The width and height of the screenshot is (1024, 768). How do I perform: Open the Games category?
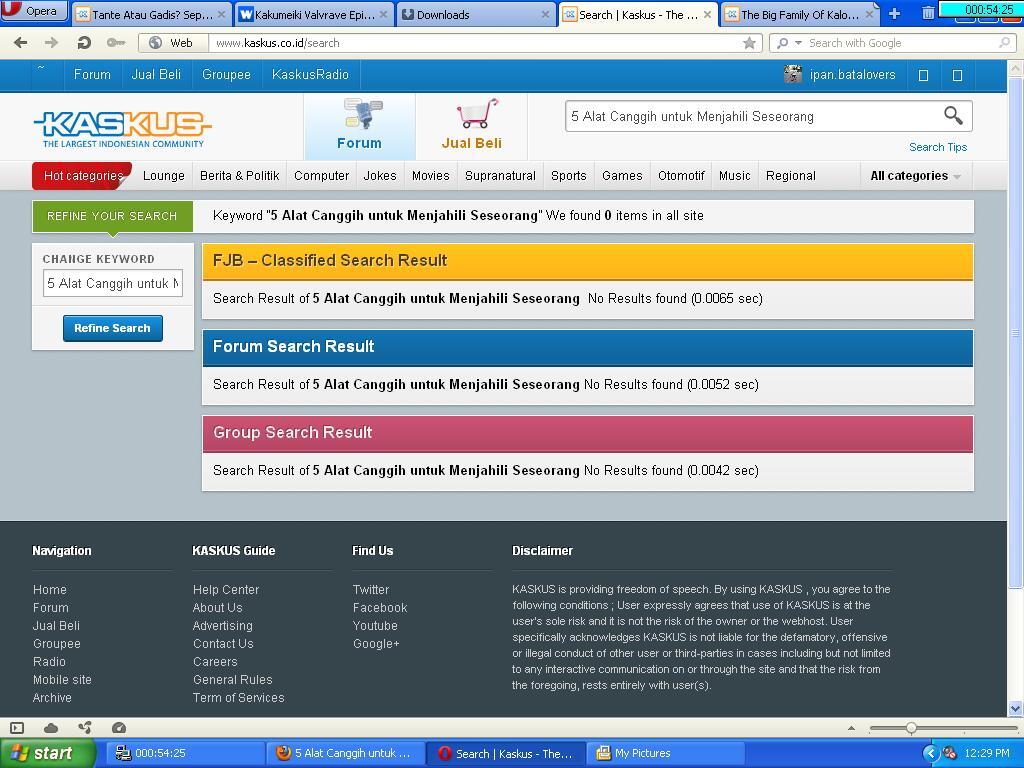pyautogui.click(x=622, y=176)
